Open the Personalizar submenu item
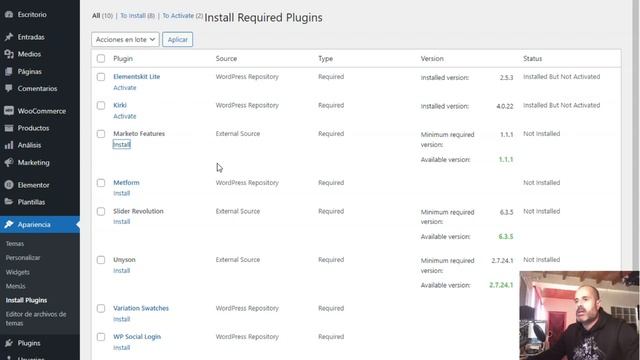Image resolution: width=640 pixels, height=360 pixels. pyautogui.click(x=23, y=258)
